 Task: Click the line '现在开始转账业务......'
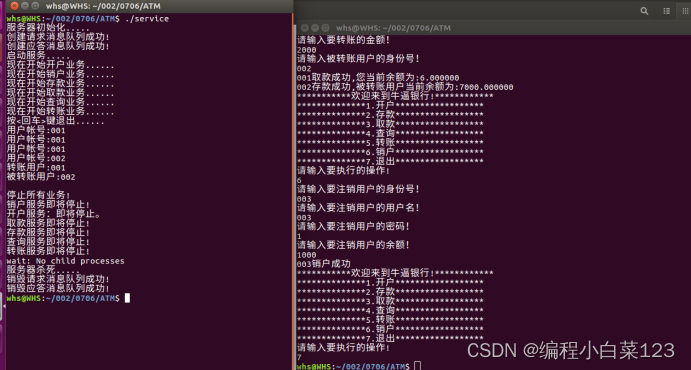[x=60, y=111]
